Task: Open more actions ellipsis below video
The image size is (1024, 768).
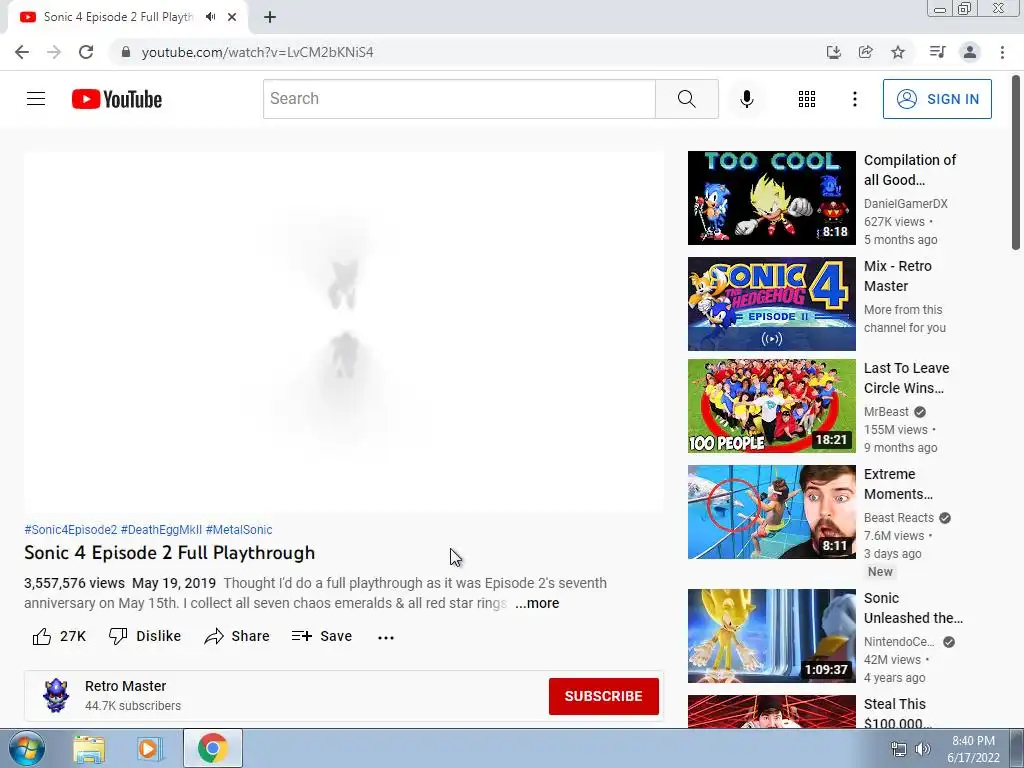Action: tap(386, 637)
